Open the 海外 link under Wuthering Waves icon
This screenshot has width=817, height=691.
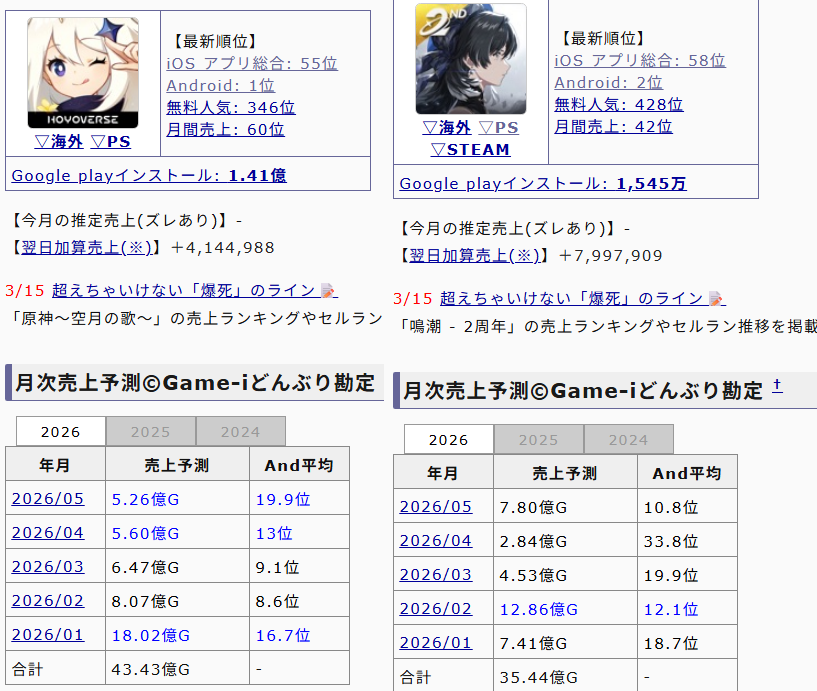447,128
